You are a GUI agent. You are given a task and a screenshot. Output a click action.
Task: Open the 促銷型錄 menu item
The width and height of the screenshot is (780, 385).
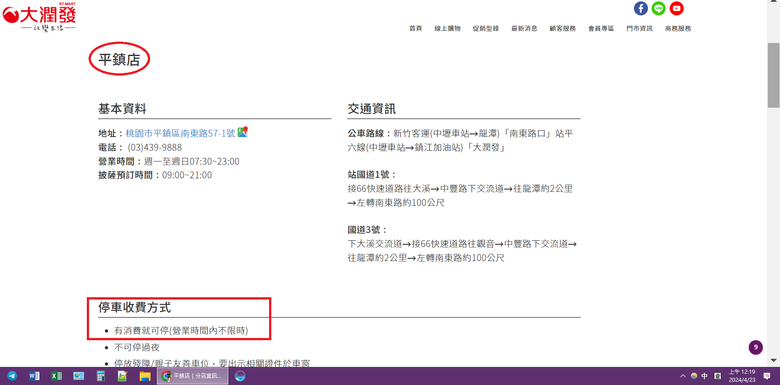pos(486,29)
